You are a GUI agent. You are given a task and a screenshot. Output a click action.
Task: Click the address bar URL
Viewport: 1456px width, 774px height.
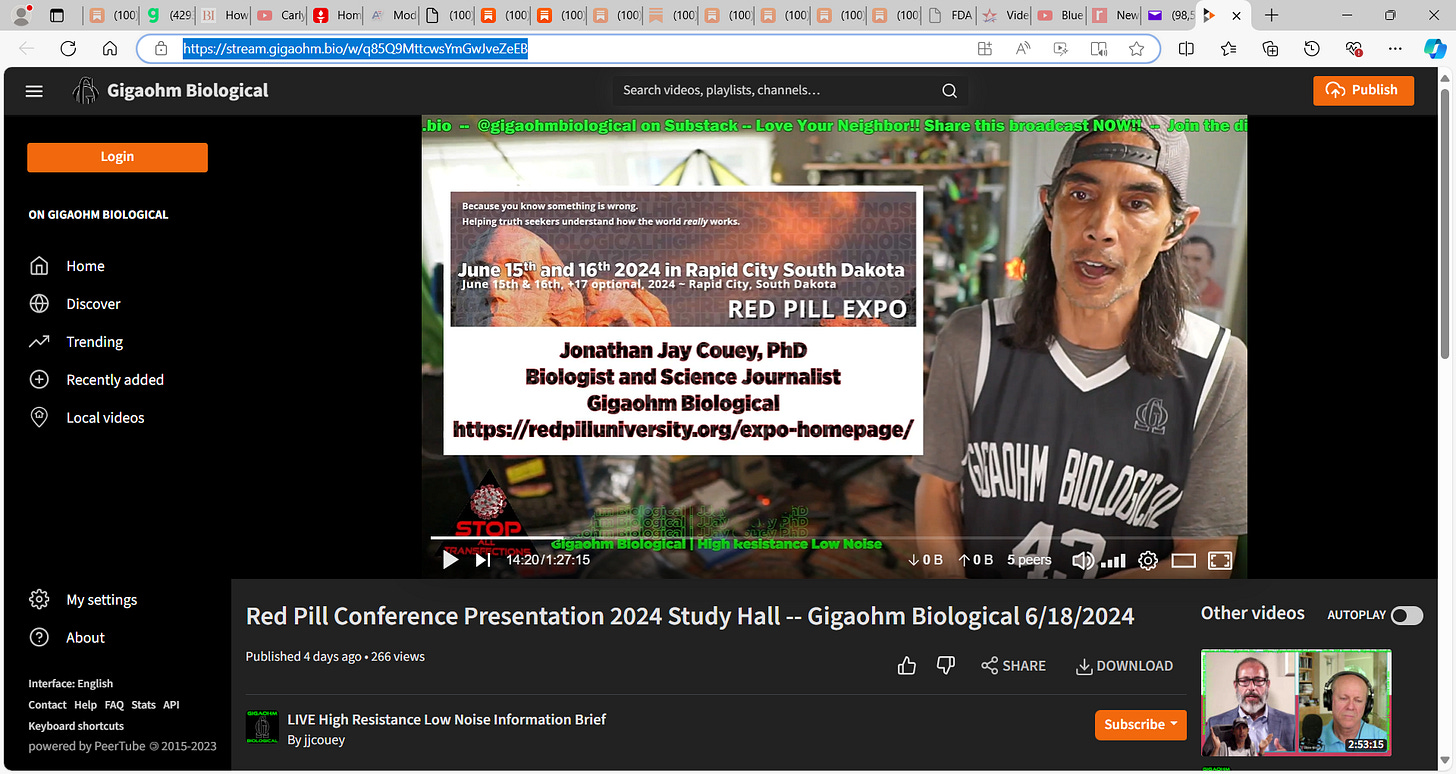click(355, 48)
